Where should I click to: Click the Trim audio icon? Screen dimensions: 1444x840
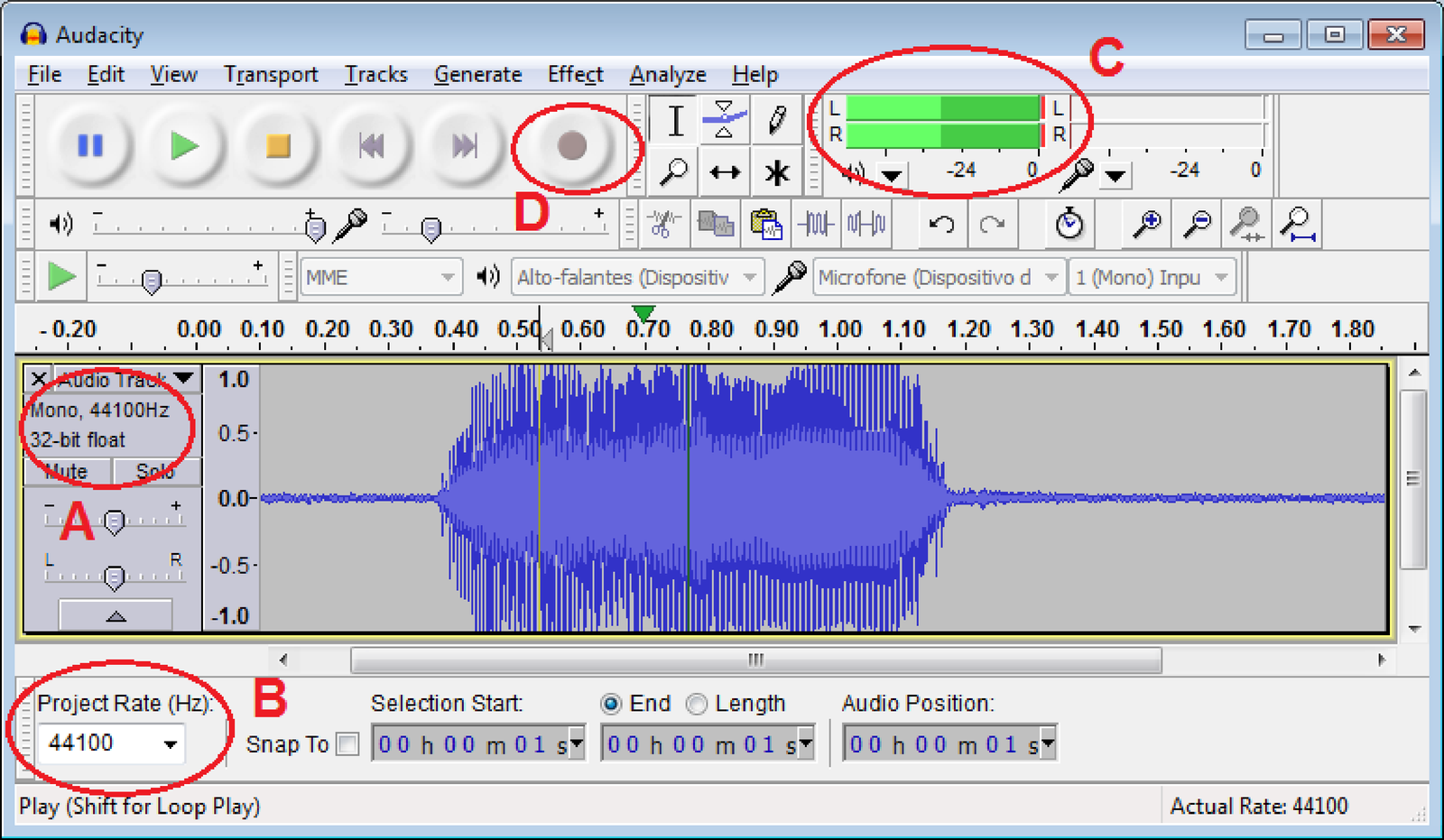click(816, 224)
